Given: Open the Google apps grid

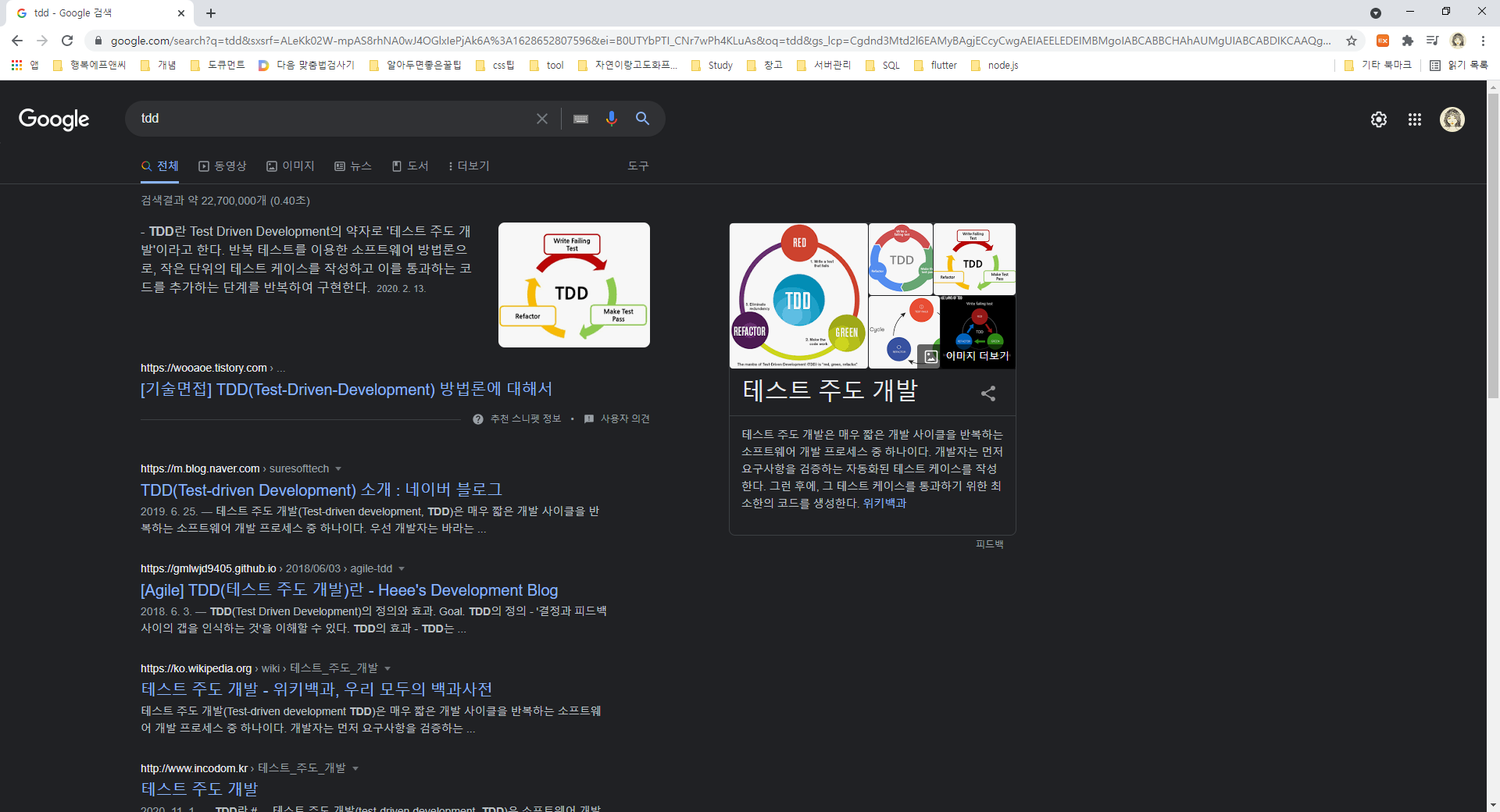Looking at the screenshot, I should click(x=1415, y=119).
